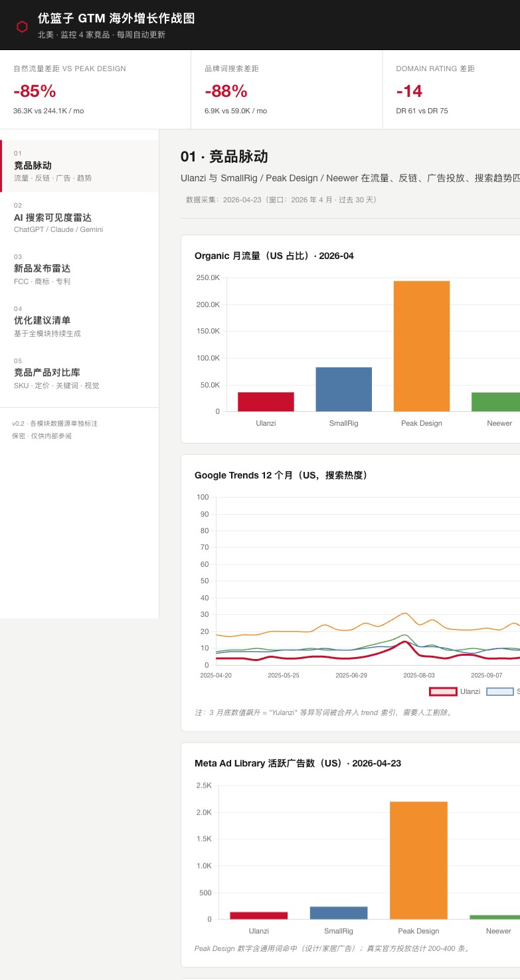The image size is (520, 980).
Task: Click the -14 Domain Rating gap value
Action: [409, 91]
